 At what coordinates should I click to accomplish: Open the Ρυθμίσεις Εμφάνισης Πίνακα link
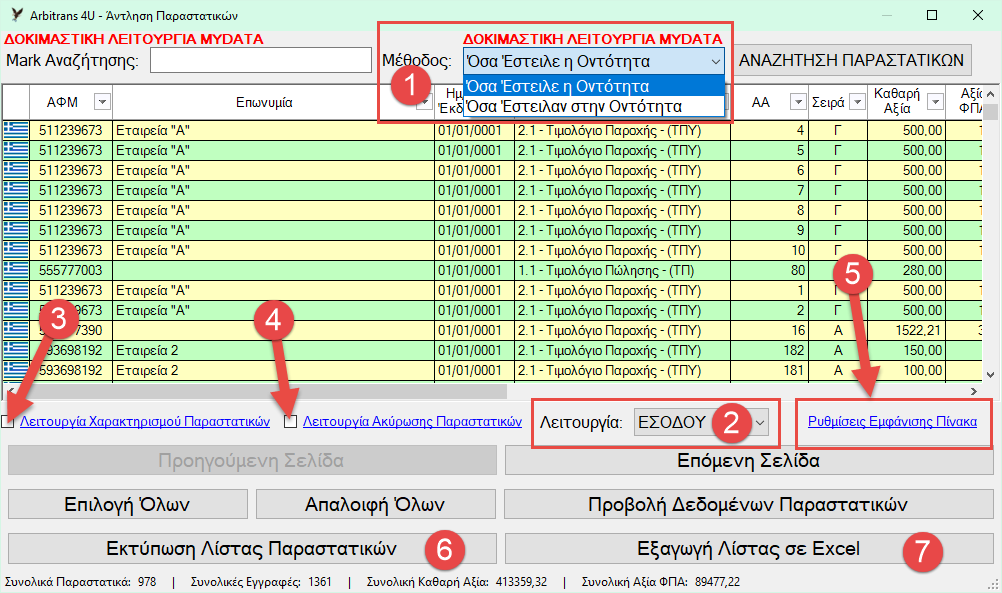(892, 422)
